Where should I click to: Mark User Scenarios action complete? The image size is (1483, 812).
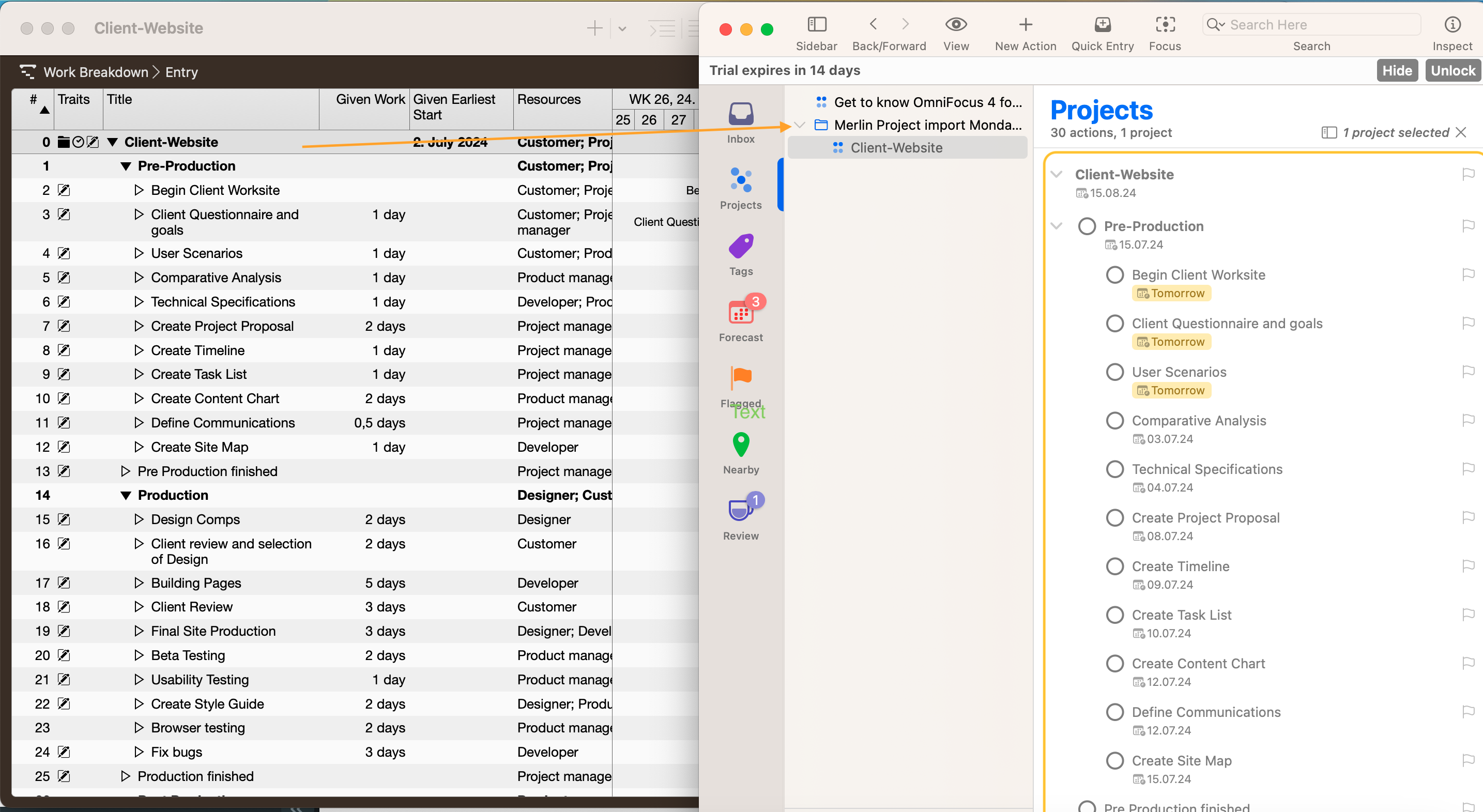1114,372
